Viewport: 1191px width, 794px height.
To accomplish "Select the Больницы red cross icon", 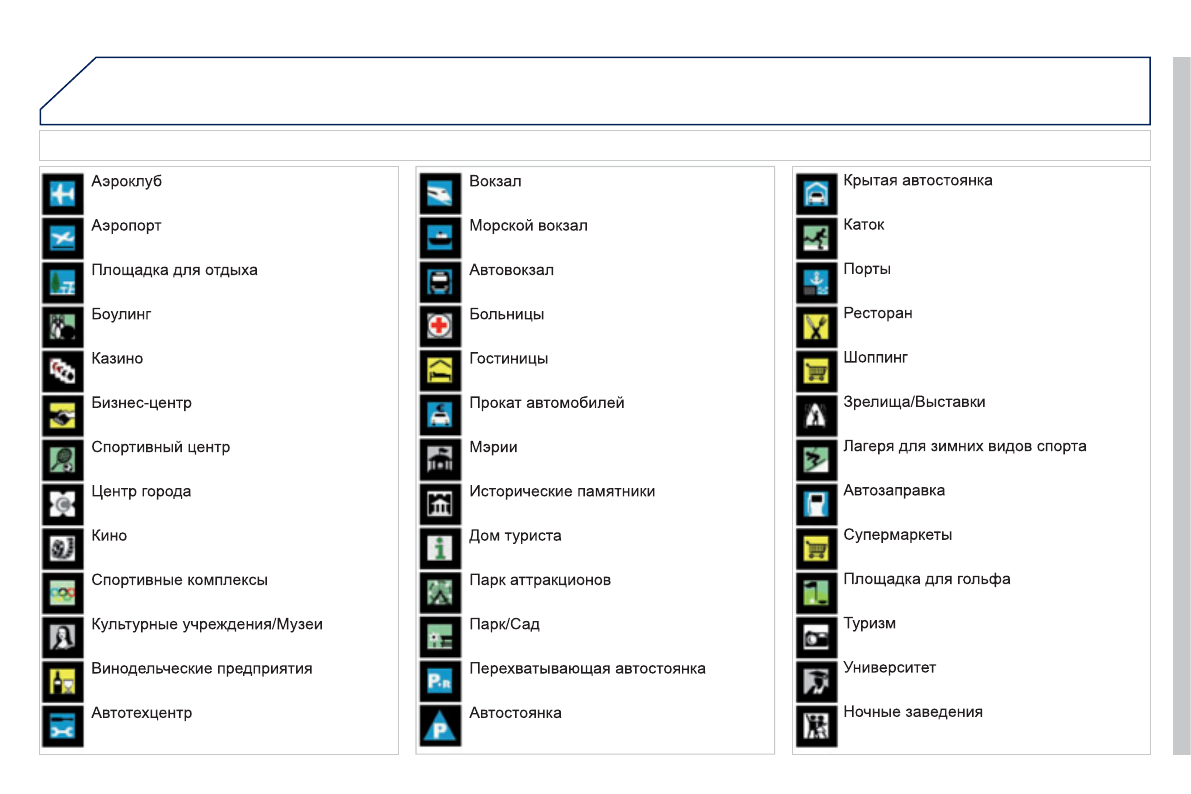I will click(439, 327).
